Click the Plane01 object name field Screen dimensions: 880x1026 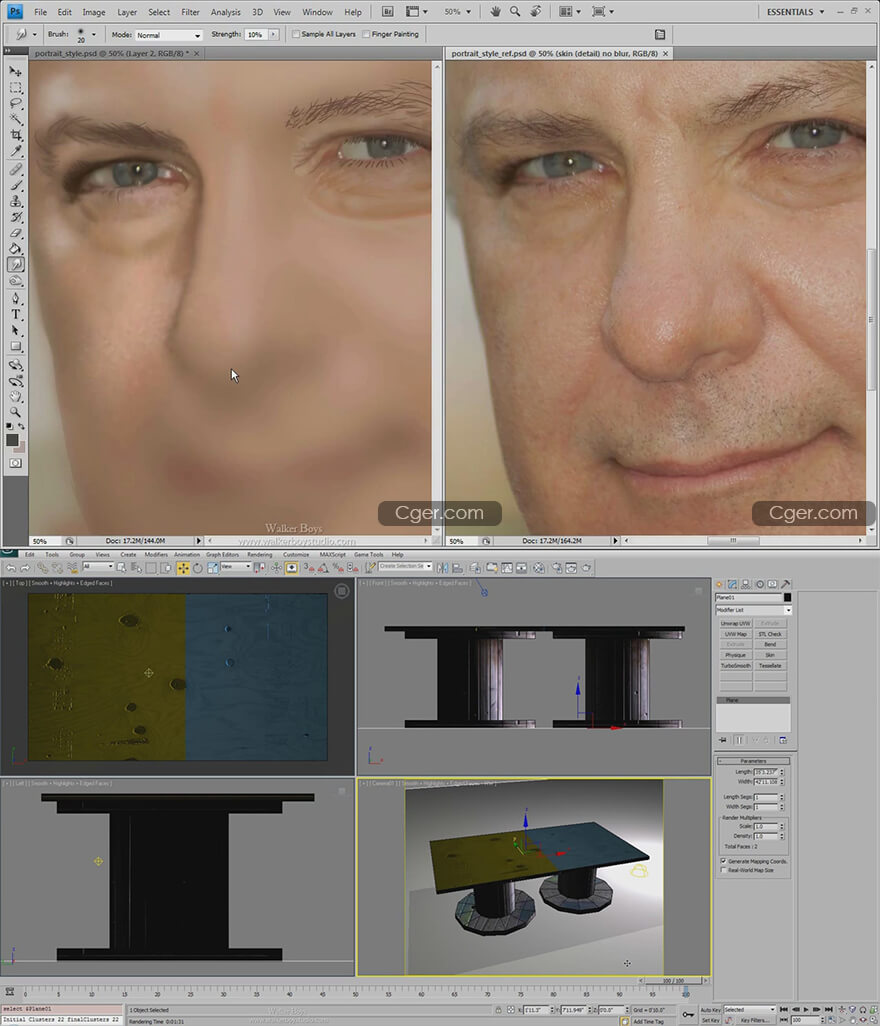(748, 597)
